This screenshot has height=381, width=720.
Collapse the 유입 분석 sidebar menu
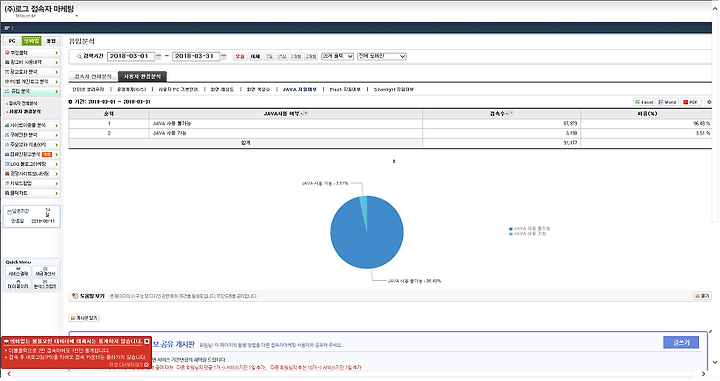[x=31, y=91]
